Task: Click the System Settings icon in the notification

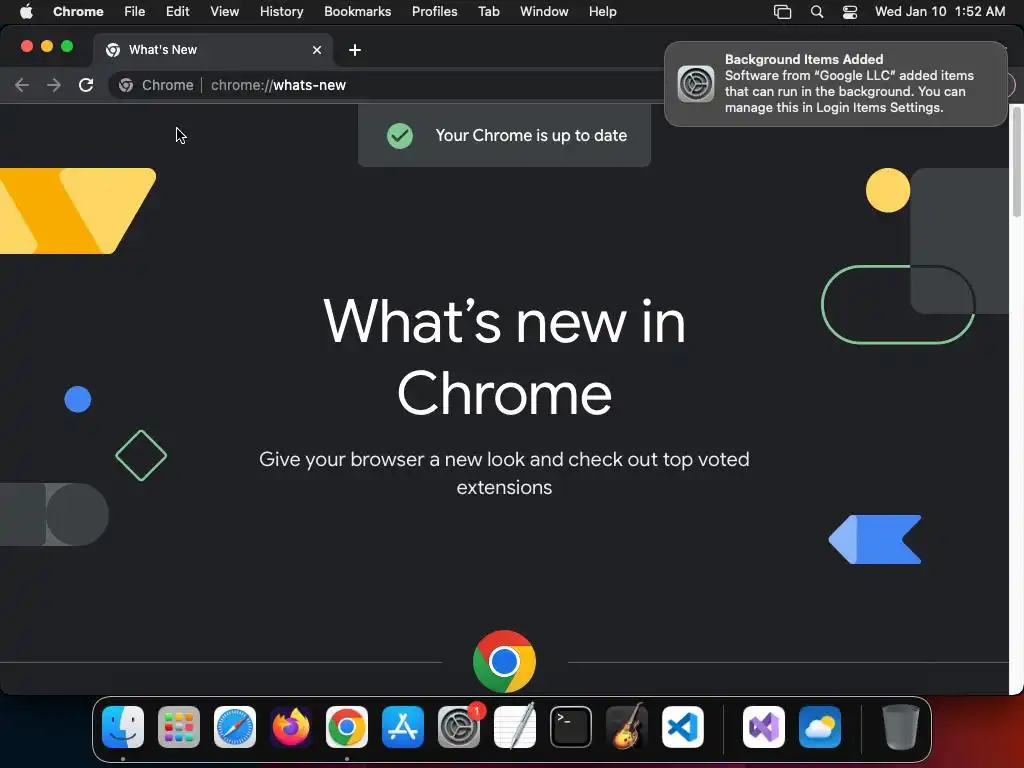Action: [696, 84]
